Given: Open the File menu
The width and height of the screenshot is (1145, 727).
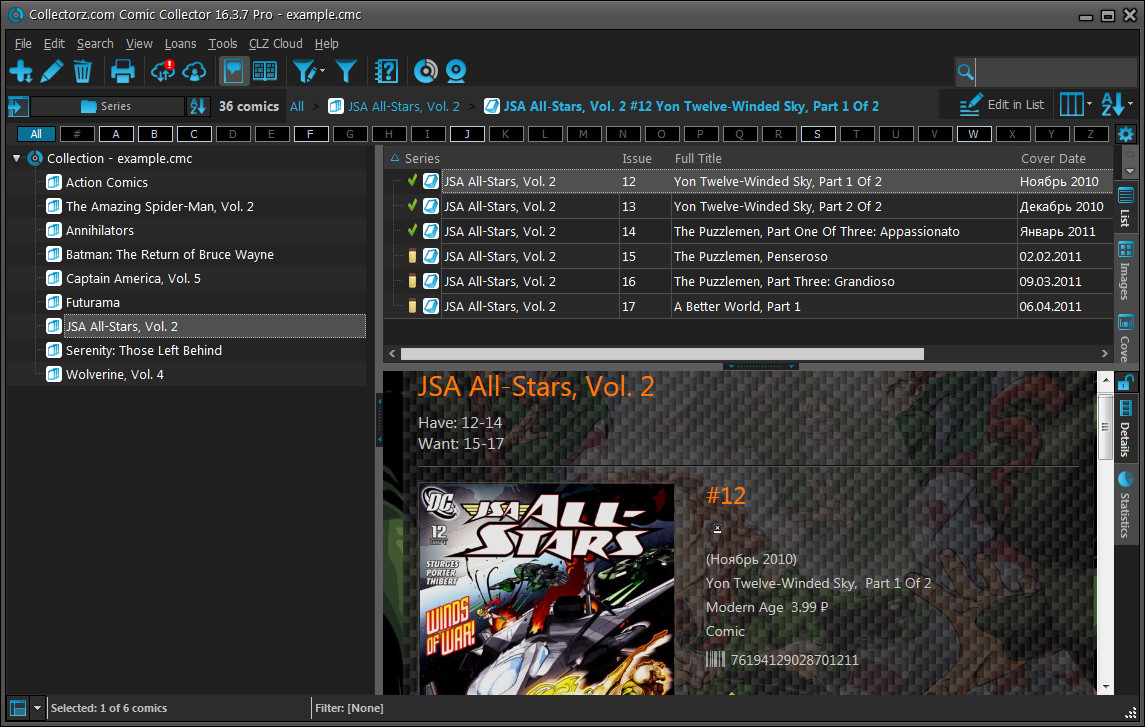Looking at the screenshot, I should coord(23,44).
